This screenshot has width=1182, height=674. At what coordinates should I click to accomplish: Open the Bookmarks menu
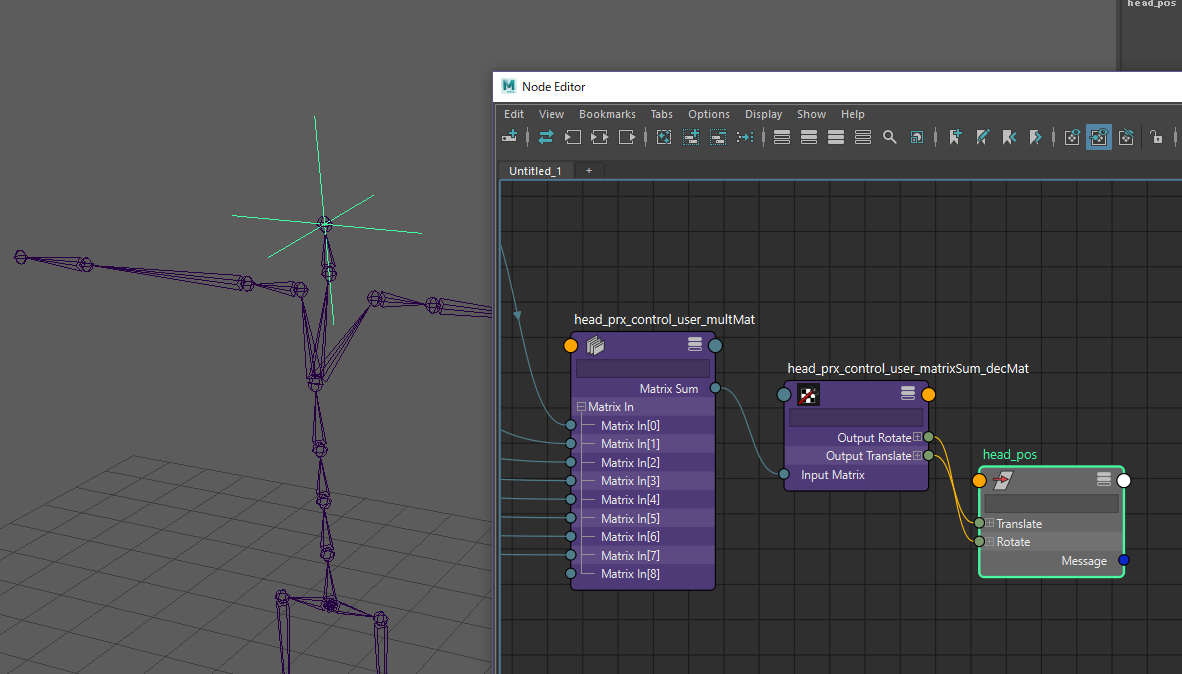[x=606, y=114]
